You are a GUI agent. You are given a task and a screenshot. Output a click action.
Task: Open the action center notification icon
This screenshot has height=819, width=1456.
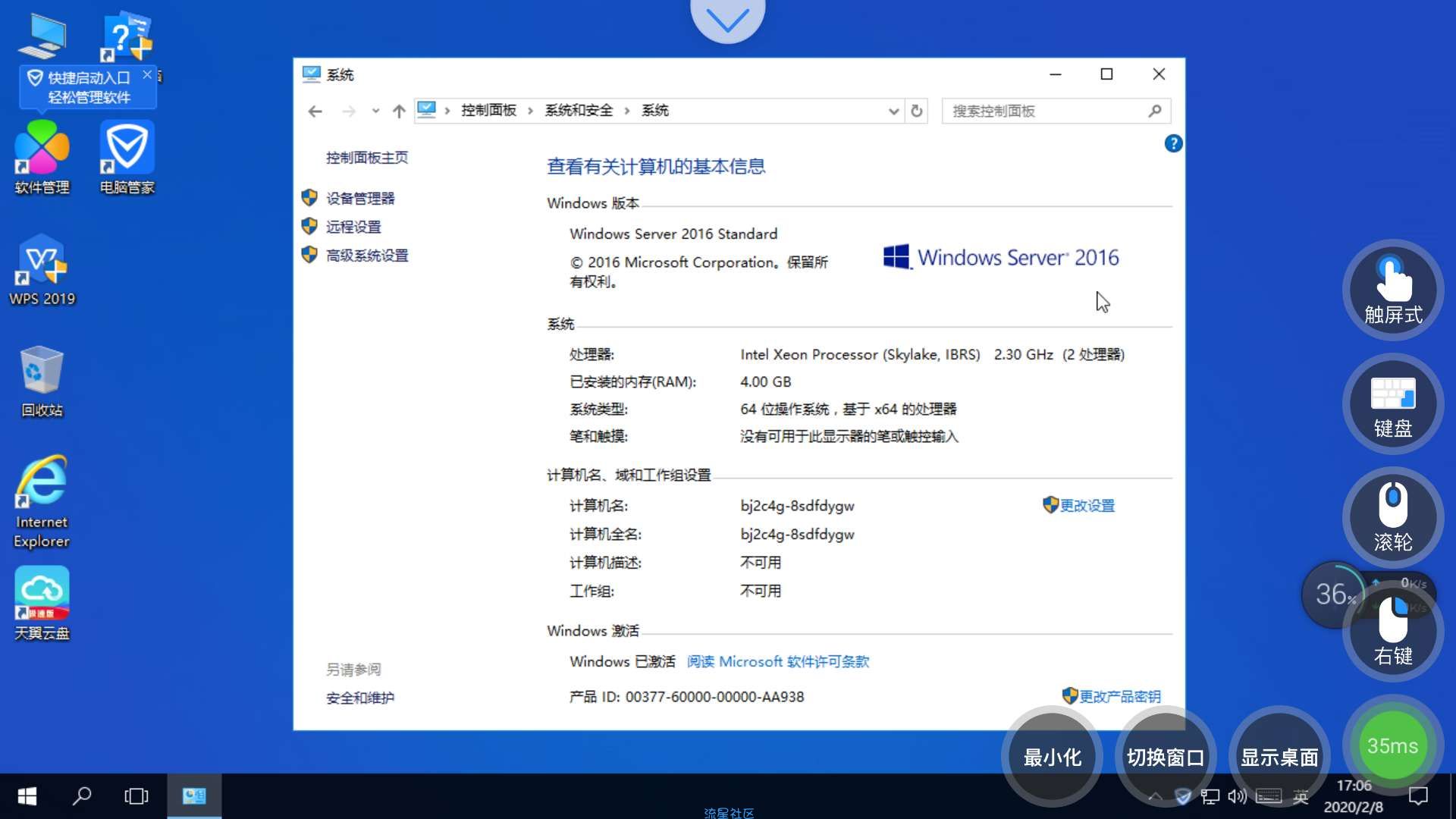[x=1418, y=796]
